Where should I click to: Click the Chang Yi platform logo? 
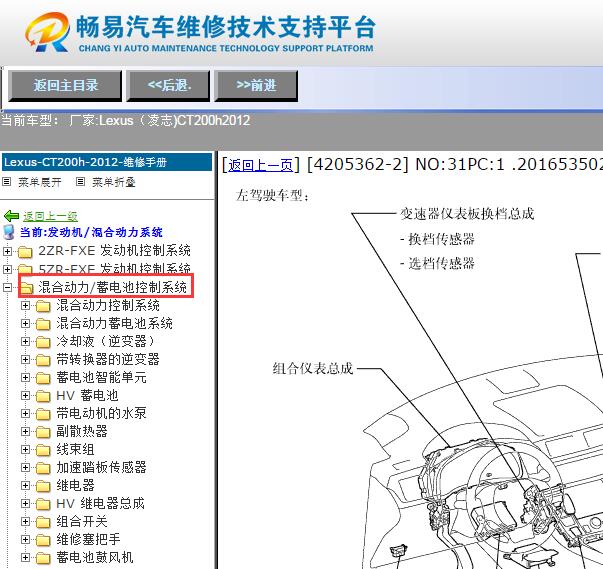(48, 32)
